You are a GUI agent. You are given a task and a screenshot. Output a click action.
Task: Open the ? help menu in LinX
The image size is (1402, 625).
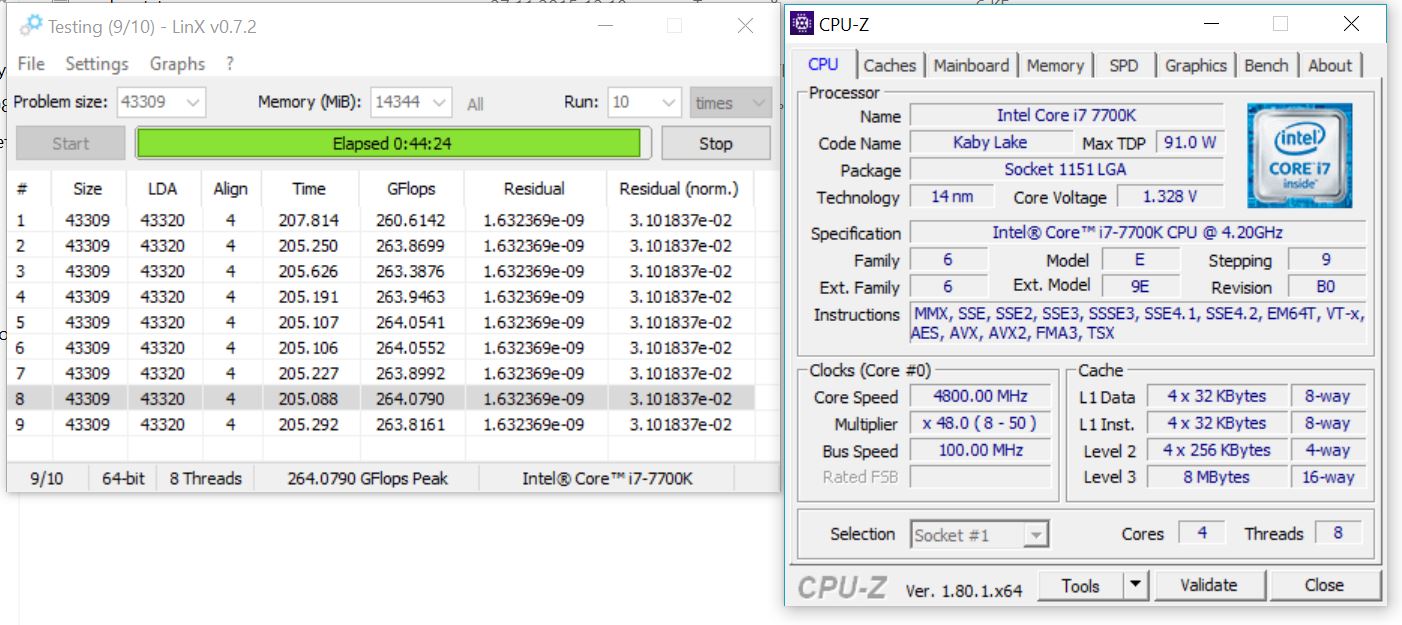point(230,63)
